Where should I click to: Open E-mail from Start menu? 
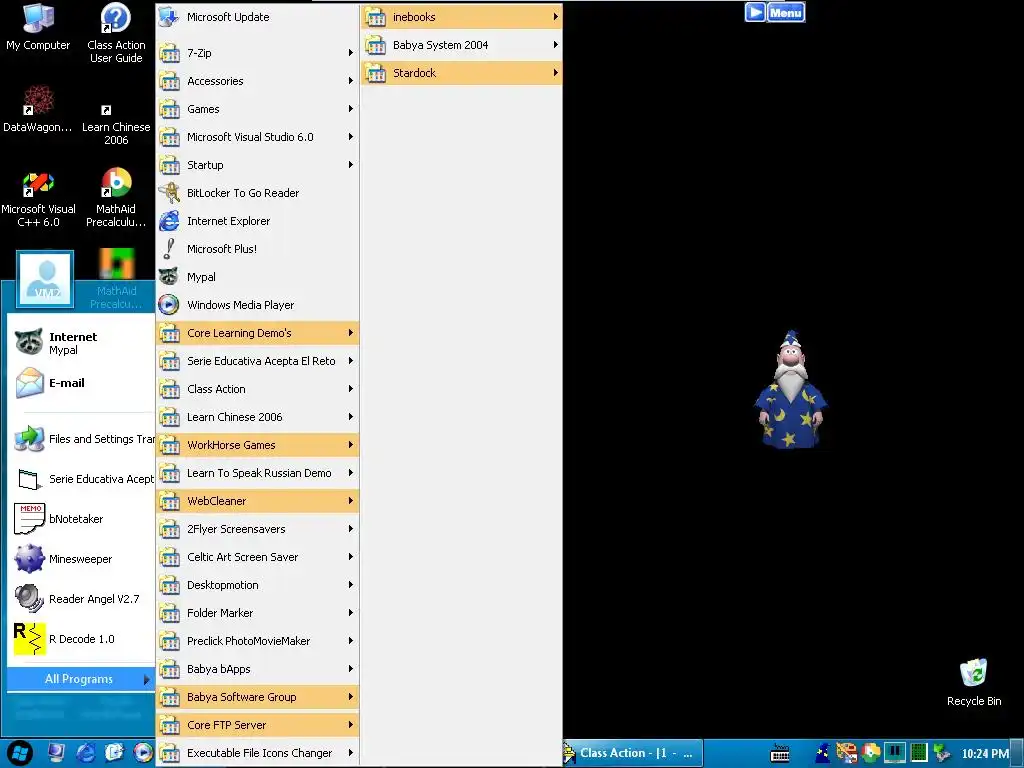78,383
